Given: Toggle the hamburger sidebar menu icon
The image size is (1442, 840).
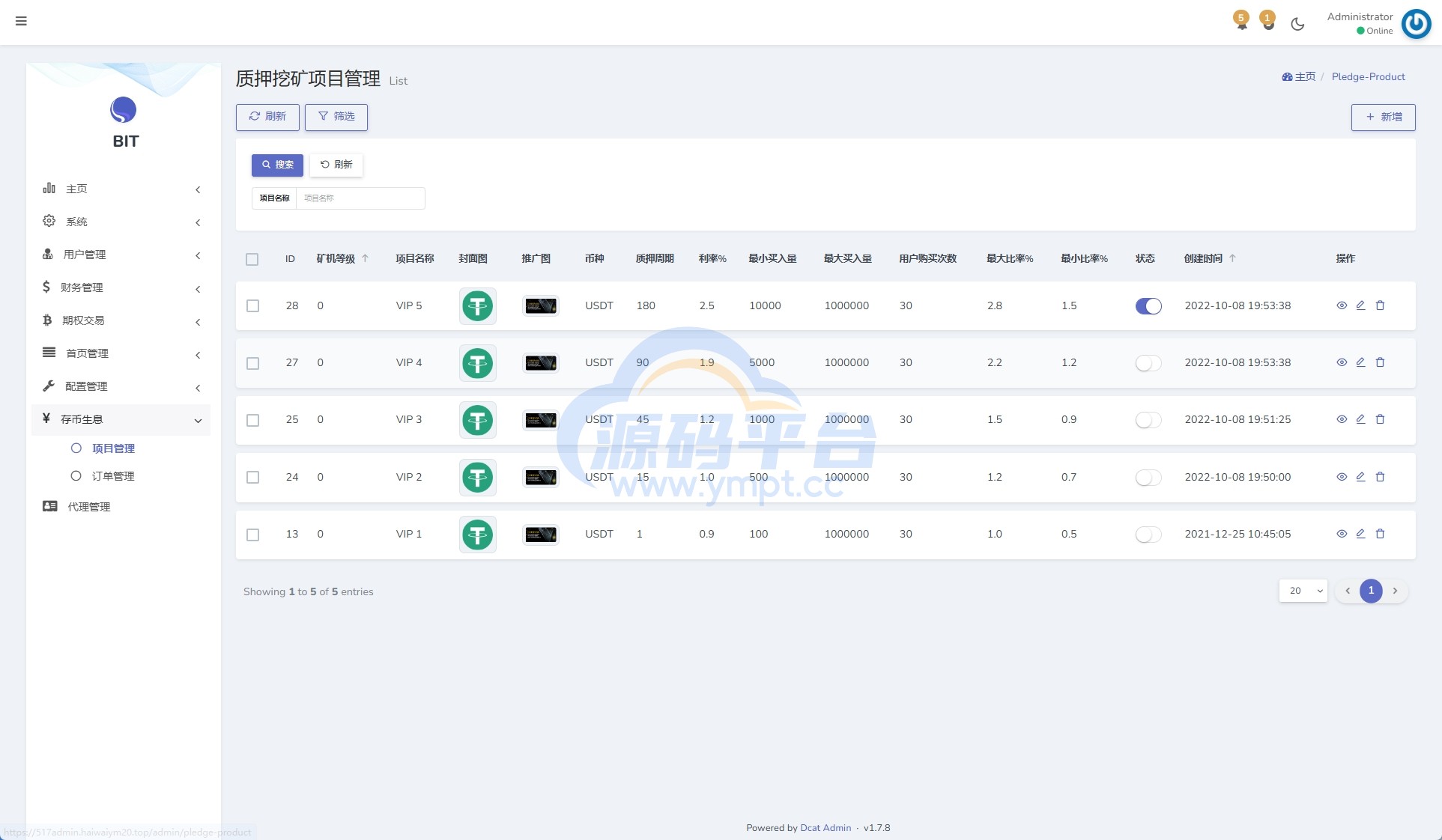Looking at the screenshot, I should click(21, 21).
